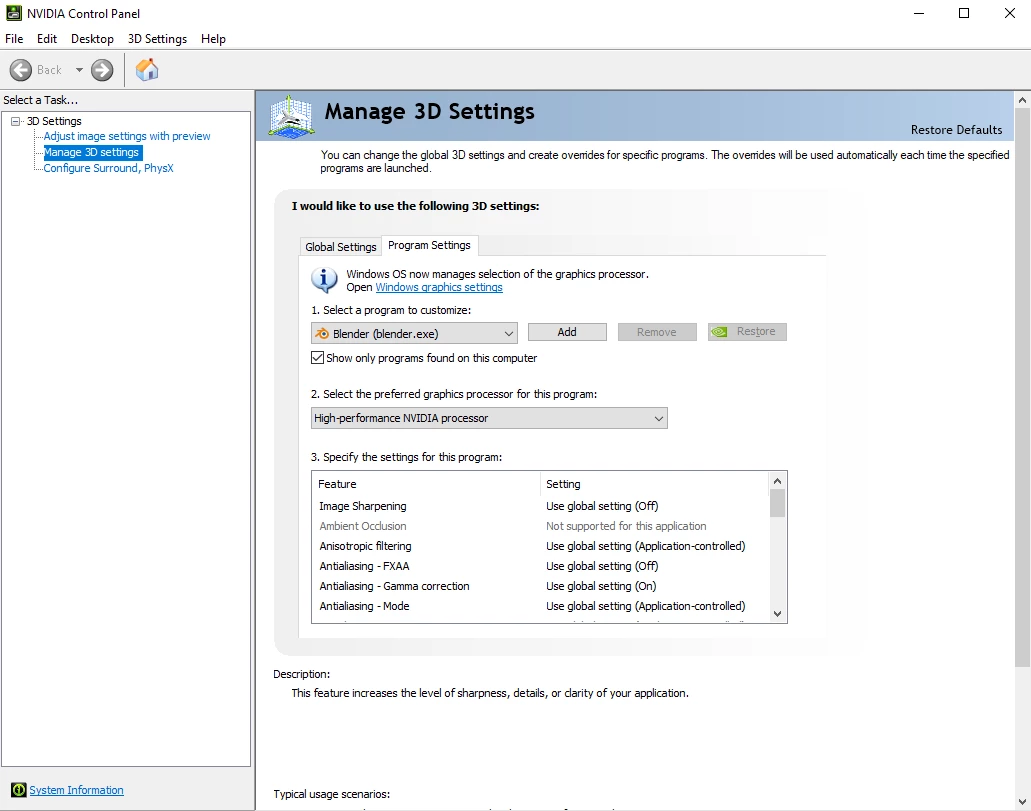Click Anisotropic filtering setting value
Screen dimensions: 1031x811
[x=645, y=546]
